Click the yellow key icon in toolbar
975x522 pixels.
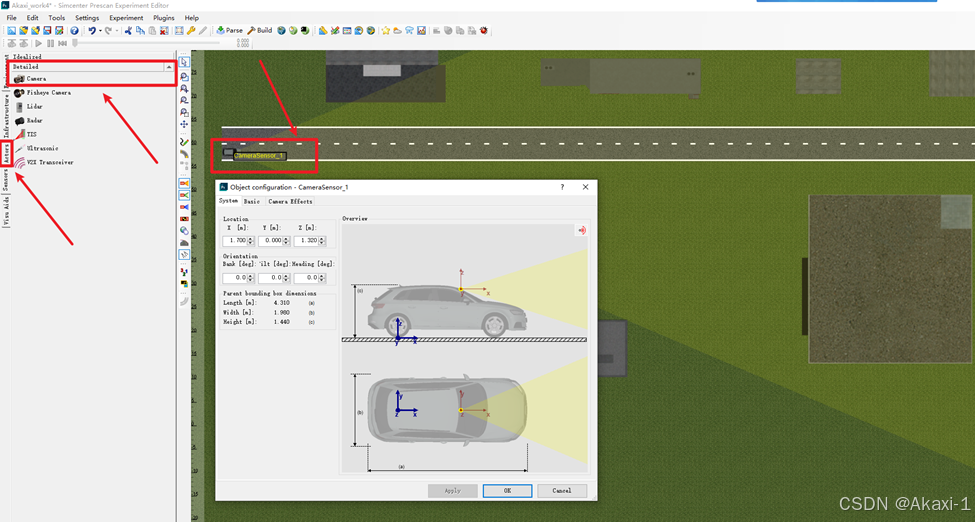point(191,30)
